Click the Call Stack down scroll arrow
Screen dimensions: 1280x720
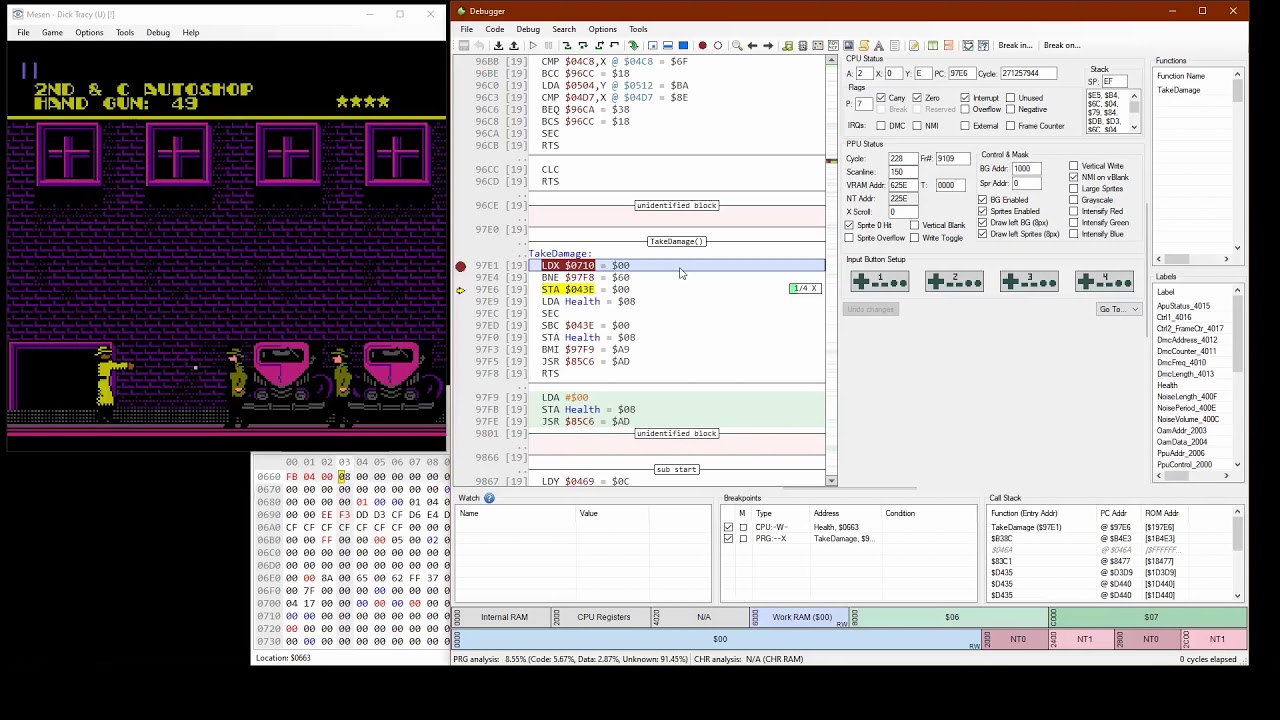pyautogui.click(x=1237, y=596)
